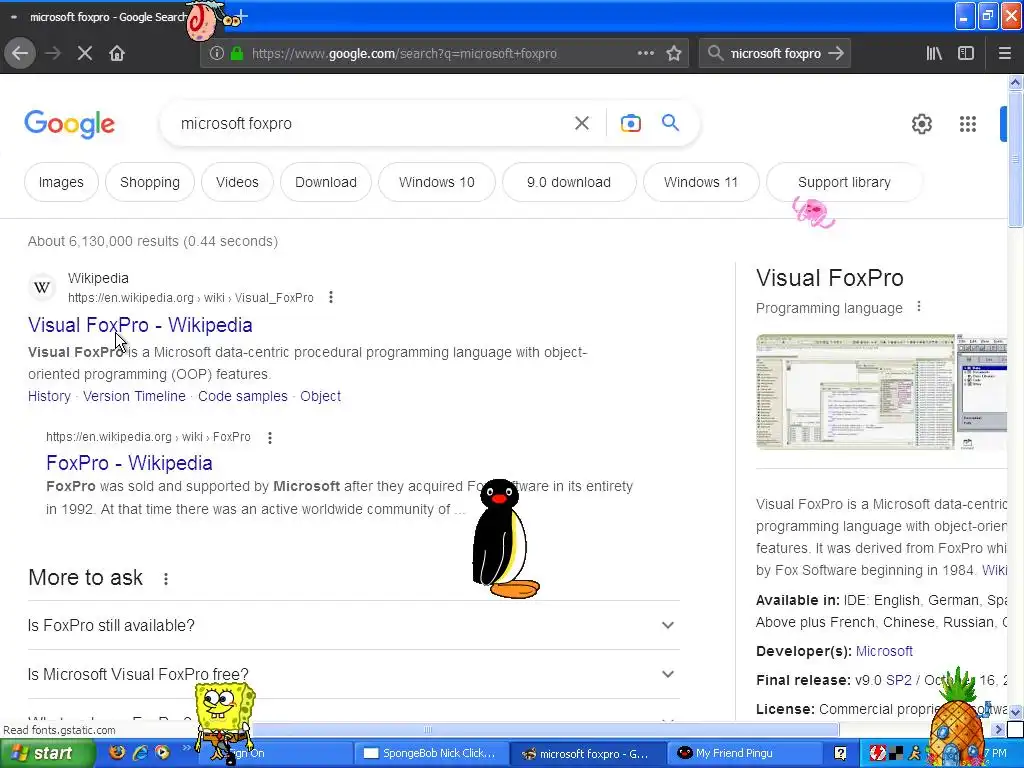
Task: Go back using the browser back arrow
Action: tap(20, 53)
